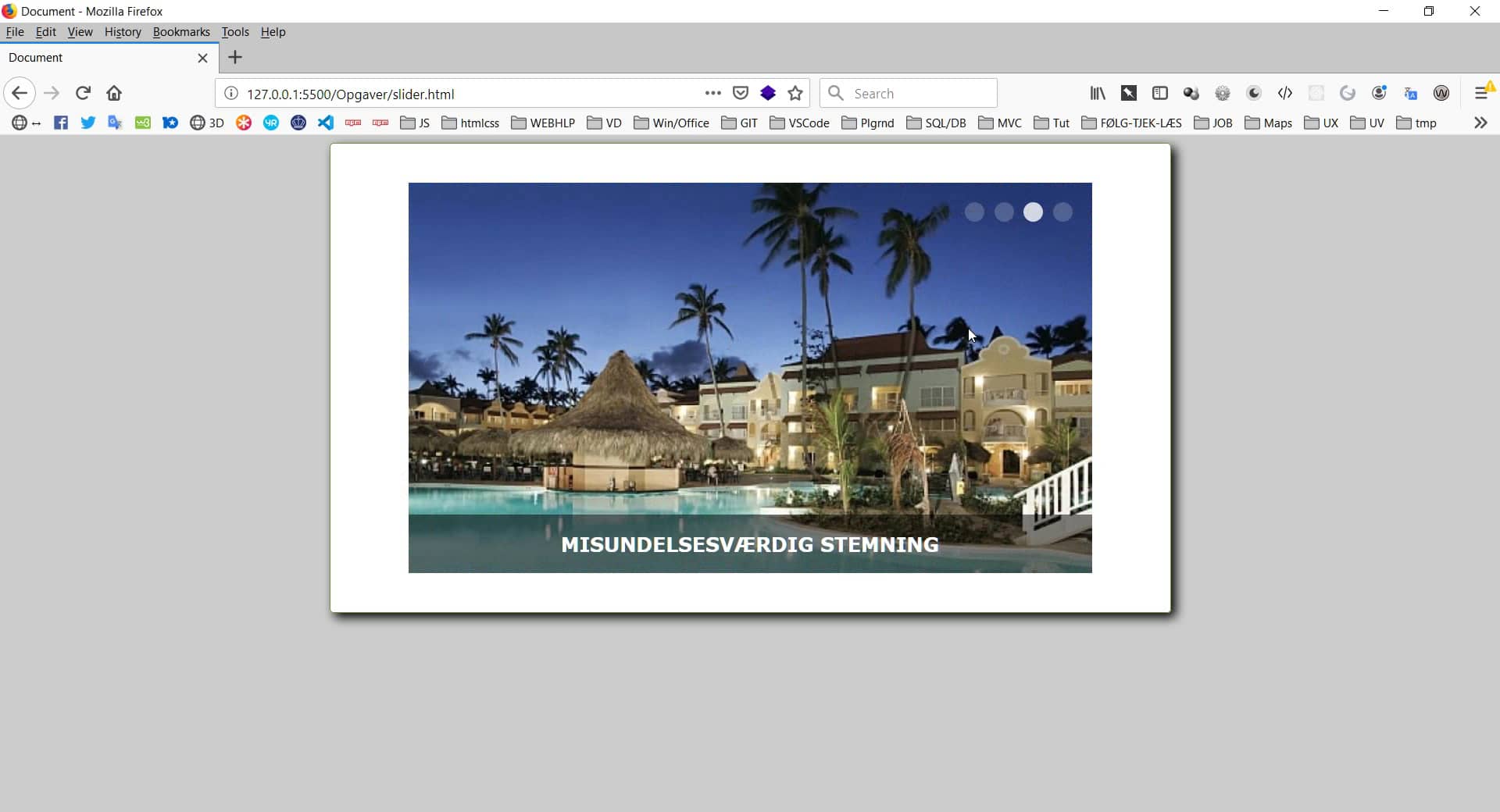
Task: Open the VD bookmarks folder
Action: (604, 123)
